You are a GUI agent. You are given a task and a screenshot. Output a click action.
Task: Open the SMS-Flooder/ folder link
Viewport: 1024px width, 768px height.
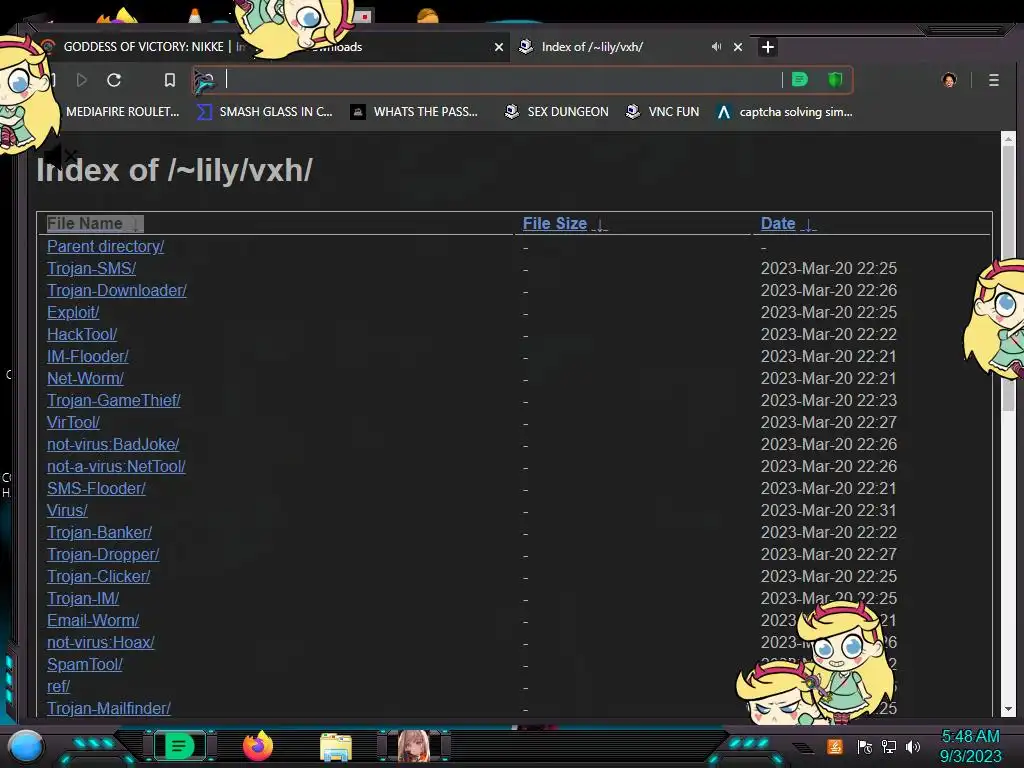[96, 488]
